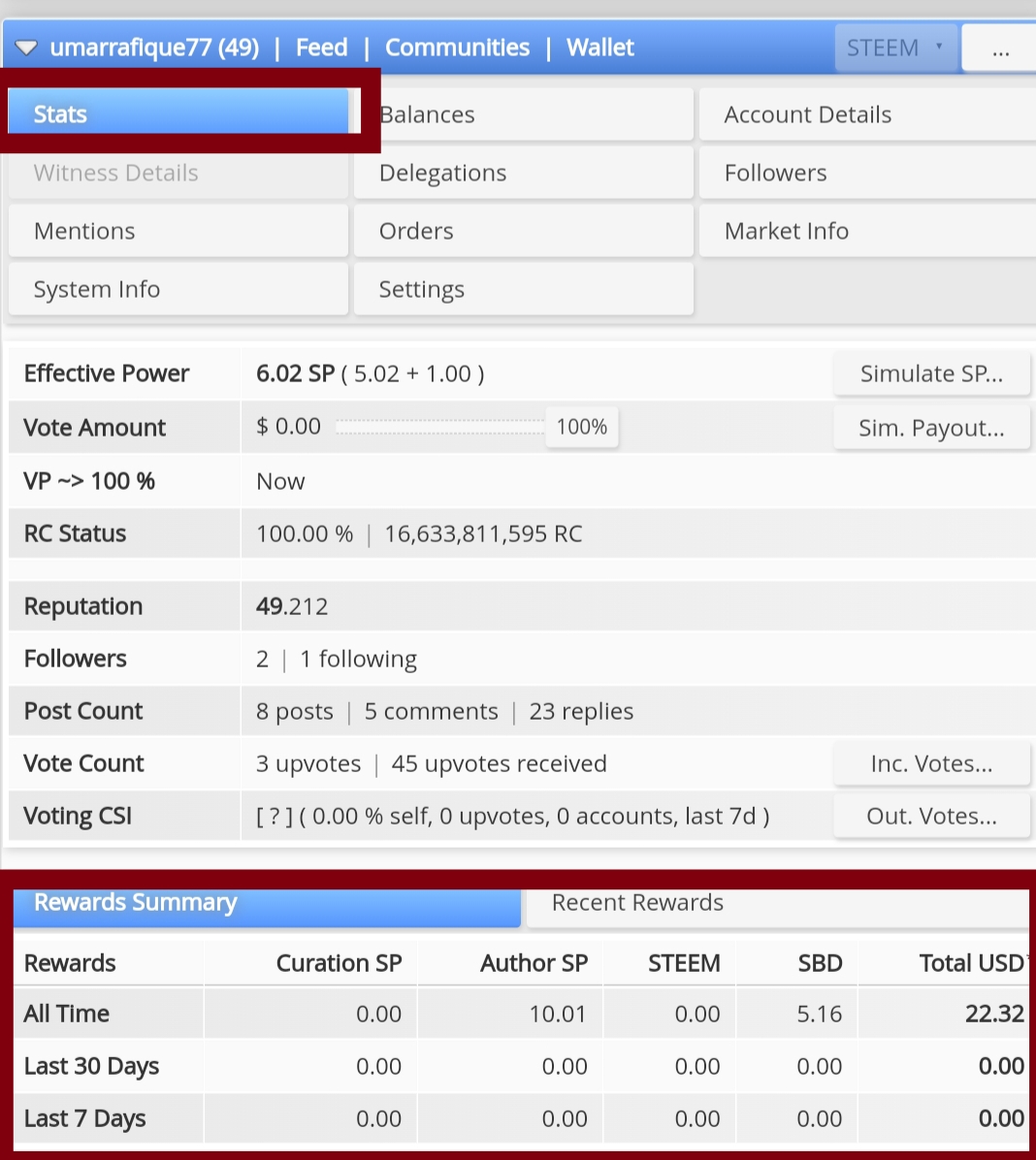Open the STEEM network dropdown
Viewport: 1036px width, 1160px height.
click(x=895, y=48)
